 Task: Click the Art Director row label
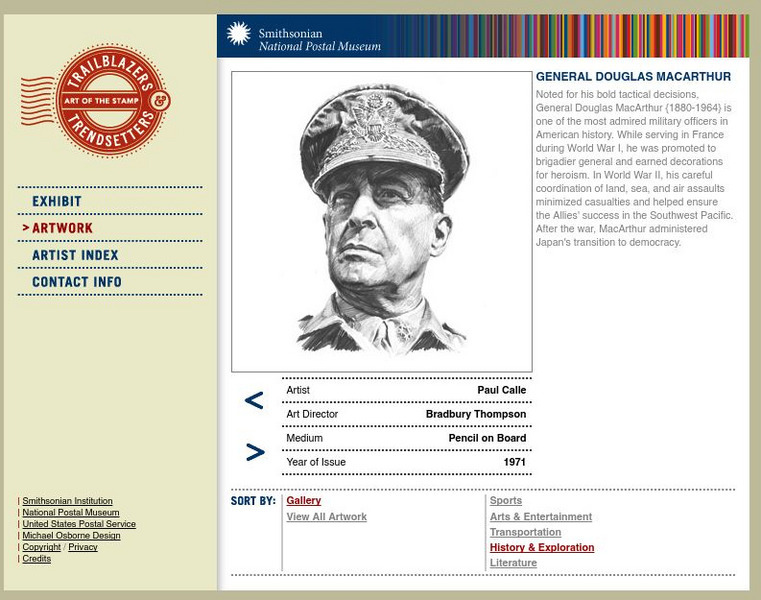pyautogui.click(x=312, y=414)
